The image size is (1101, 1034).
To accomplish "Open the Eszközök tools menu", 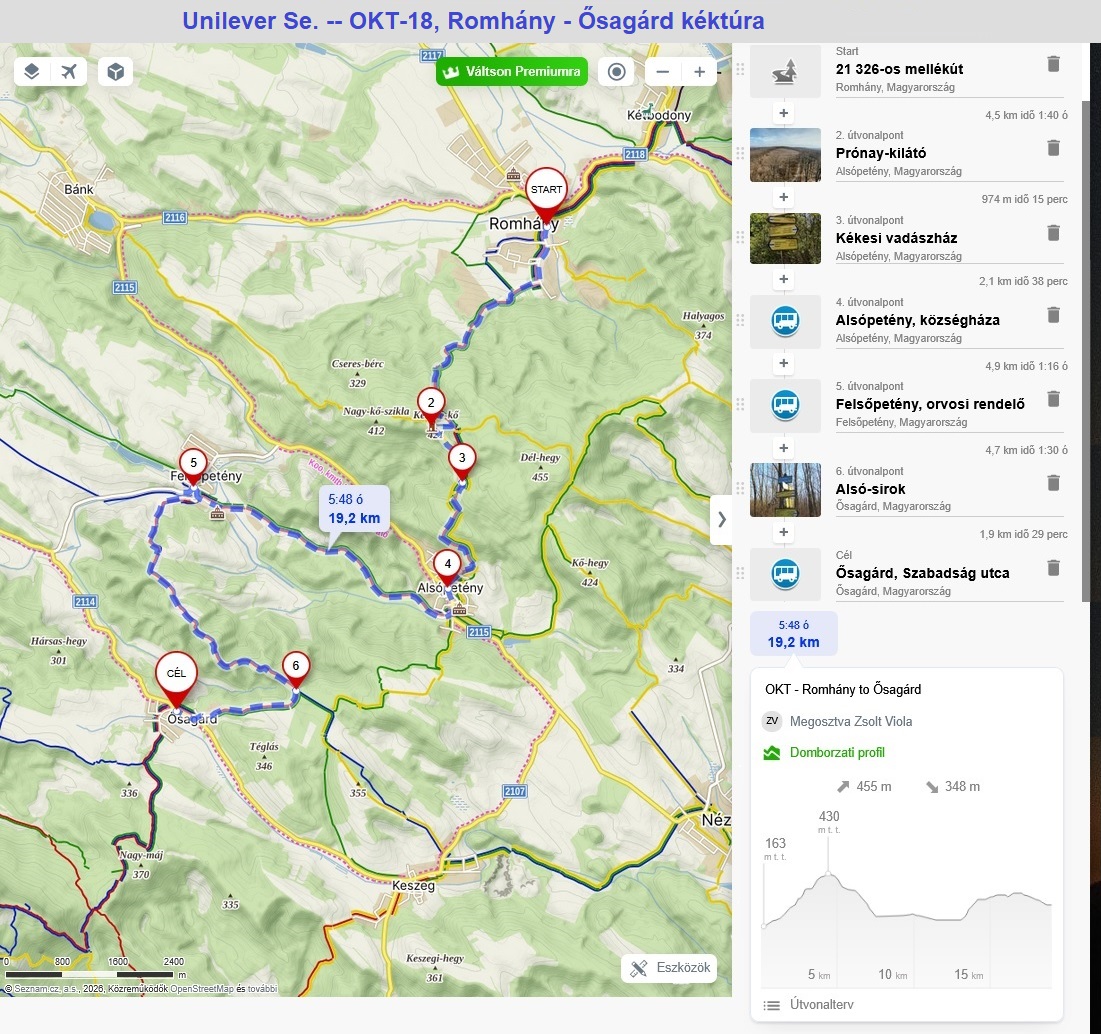I will click(x=669, y=968).
